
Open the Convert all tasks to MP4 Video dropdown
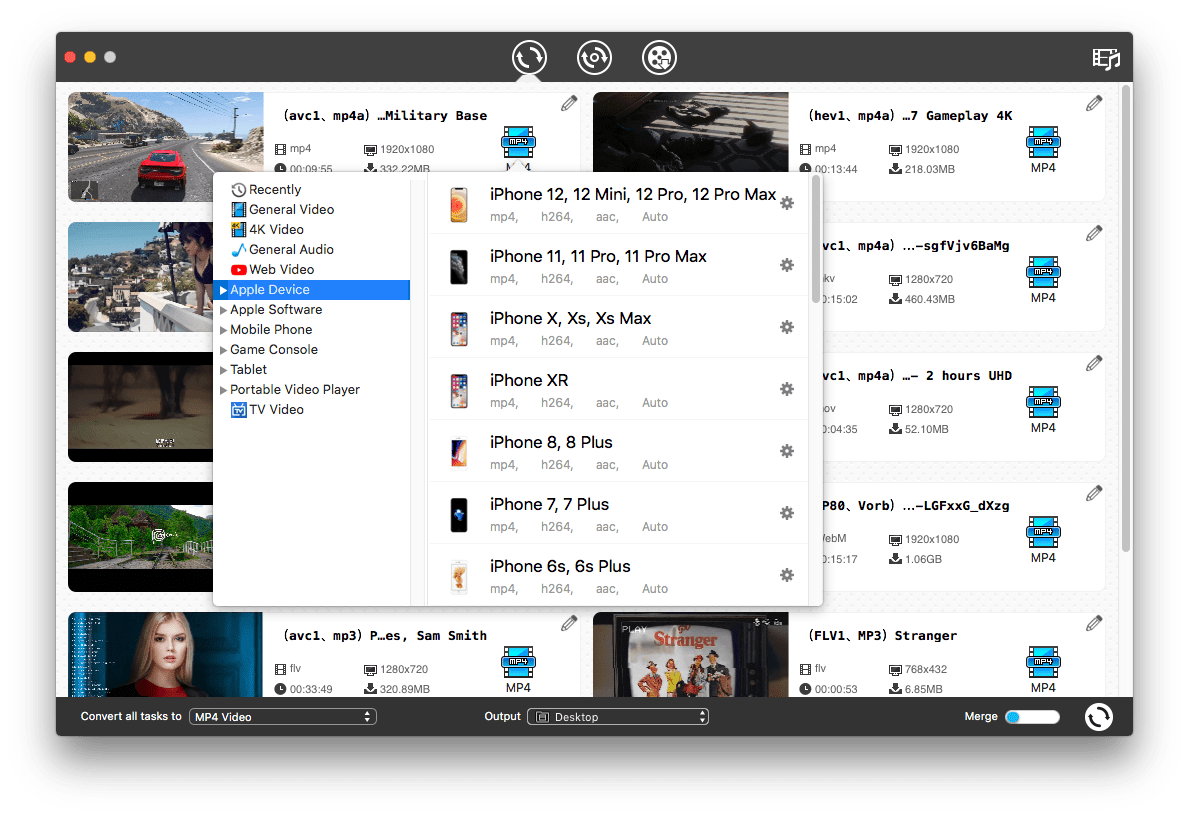(283, 717)
